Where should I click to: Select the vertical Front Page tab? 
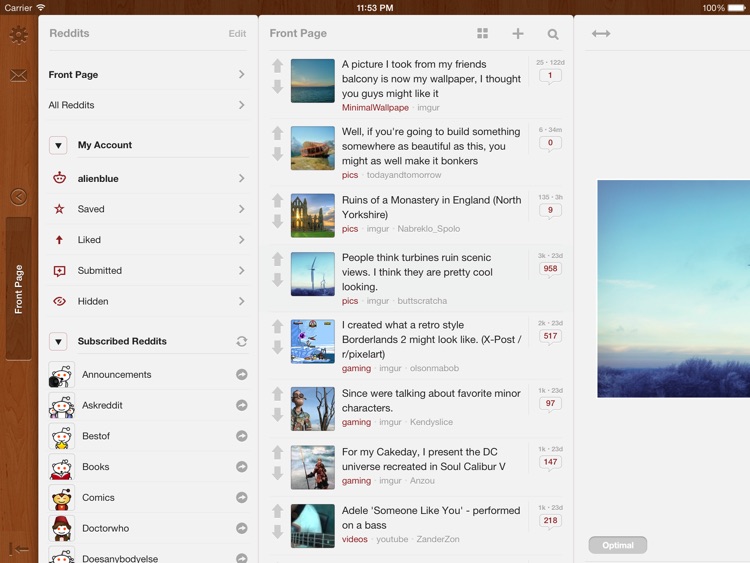coord(19,289)
